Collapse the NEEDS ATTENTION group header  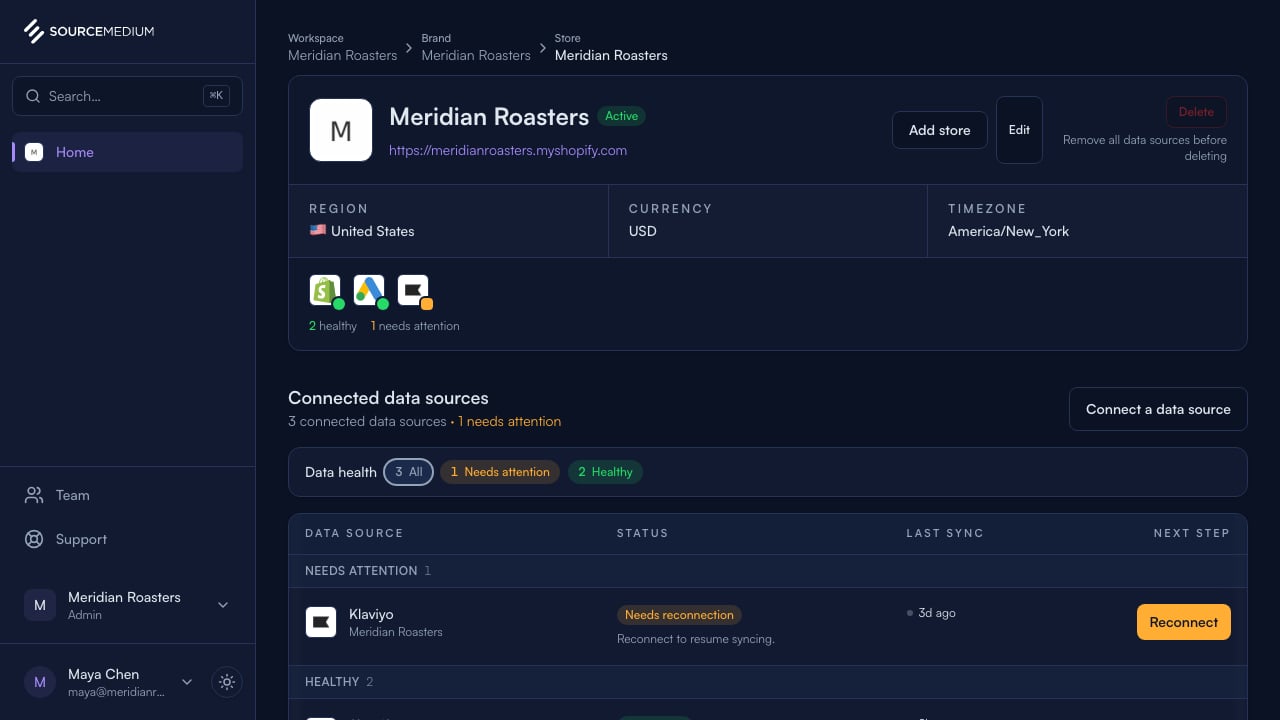click(768, 571)
